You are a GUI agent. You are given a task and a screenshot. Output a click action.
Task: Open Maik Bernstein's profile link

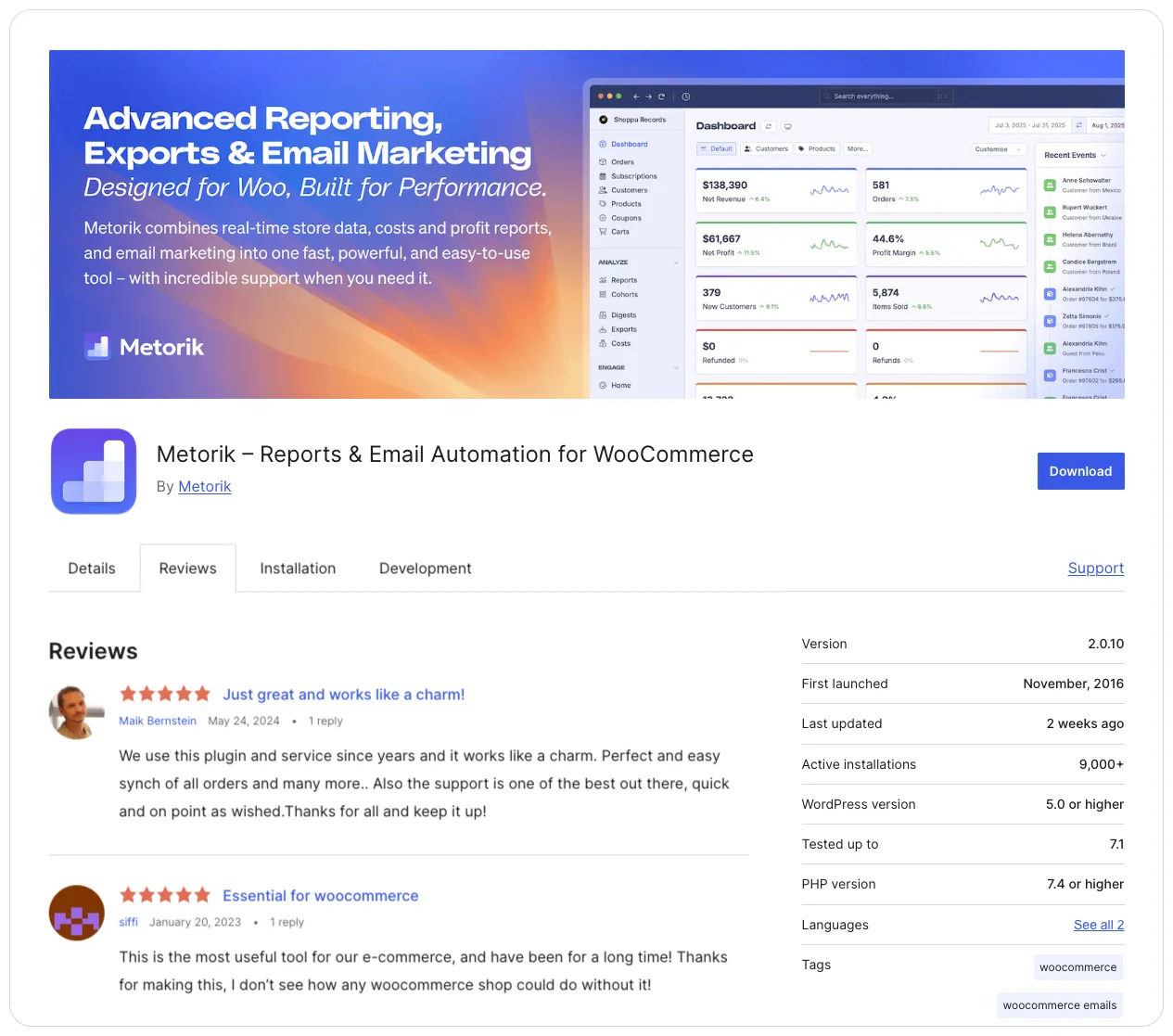[158, 721]
